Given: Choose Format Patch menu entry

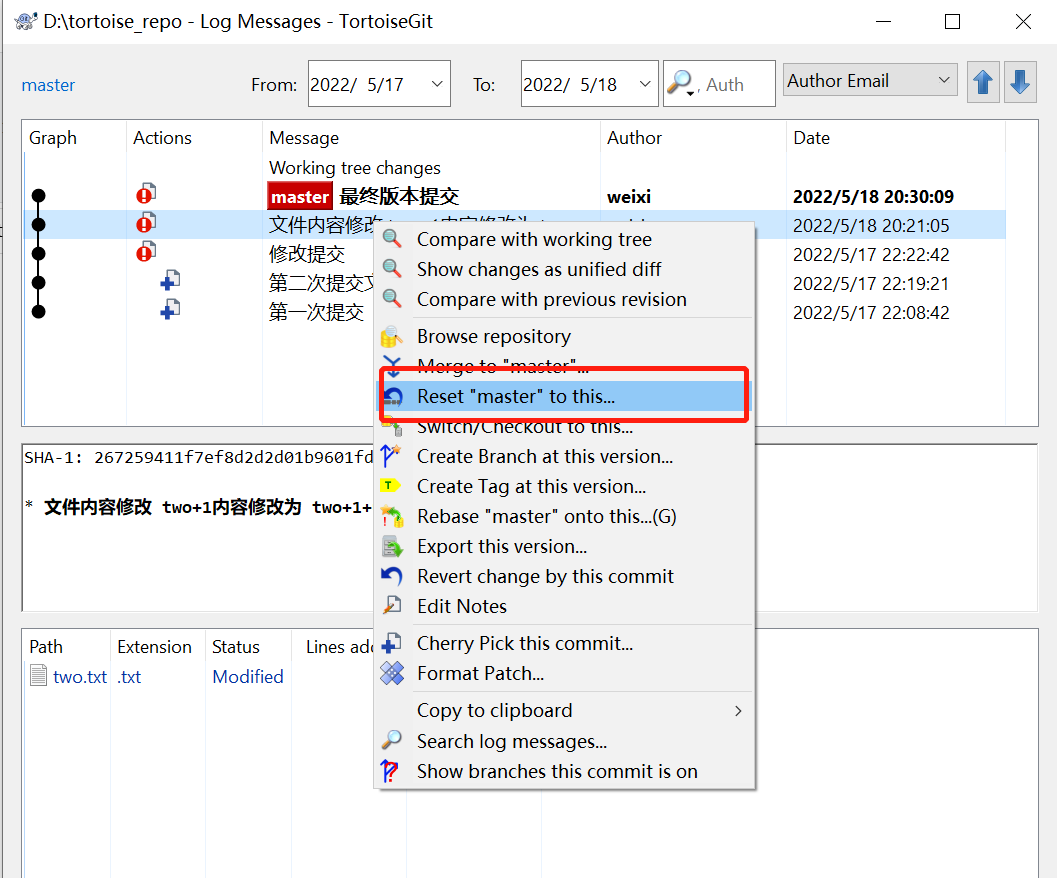Looking at the screenshot, I should point(564,673).
